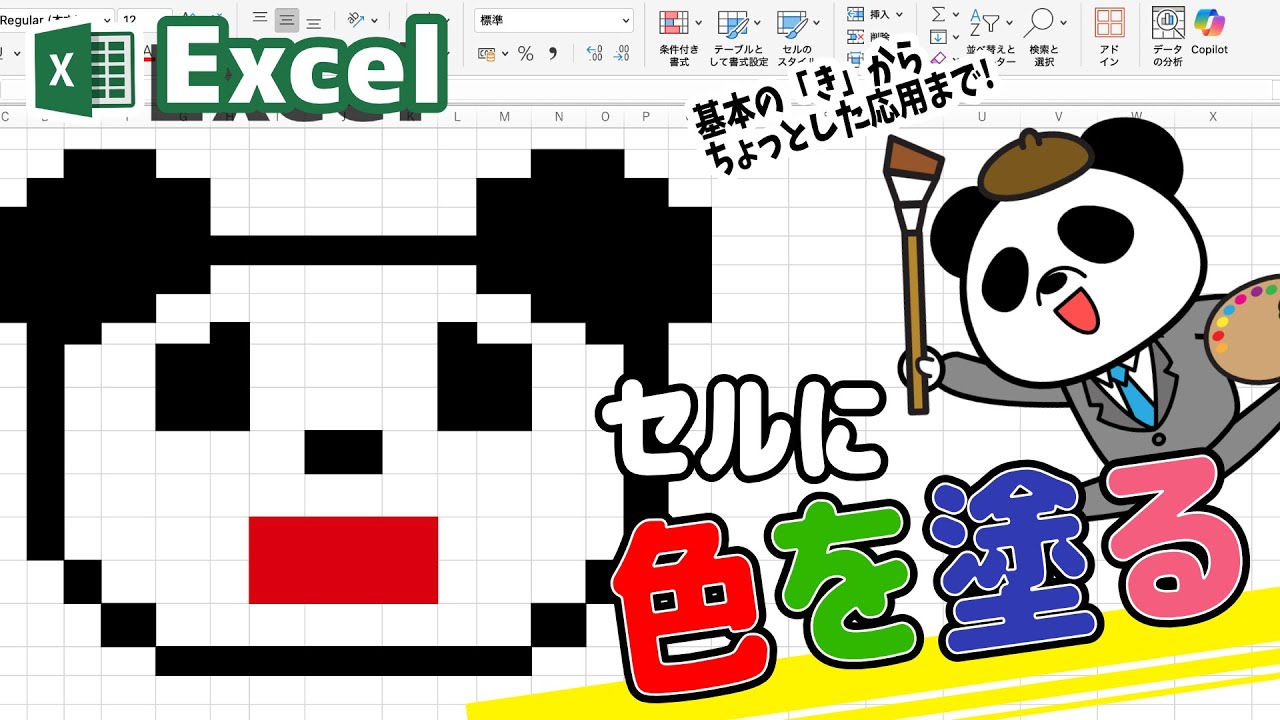Click the Accounting Number Format icon
This screenshot has height=720, width=1280.
point(487,54)
